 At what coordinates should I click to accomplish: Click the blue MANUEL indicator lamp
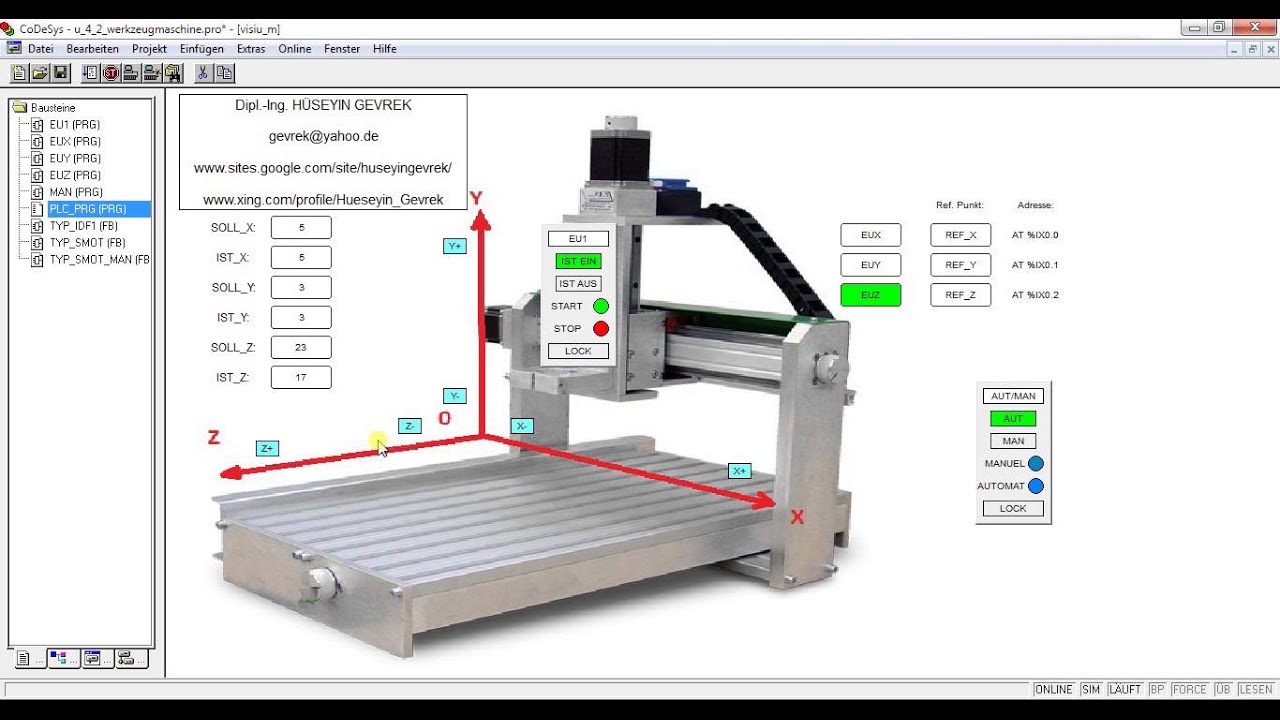point(1036,464)
